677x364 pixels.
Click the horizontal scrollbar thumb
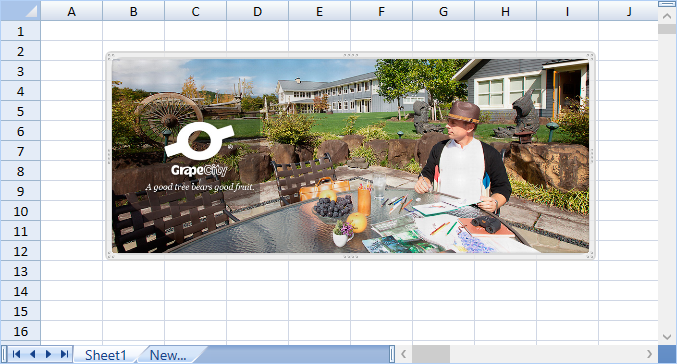pyautogui.click(x=431, y=354)
